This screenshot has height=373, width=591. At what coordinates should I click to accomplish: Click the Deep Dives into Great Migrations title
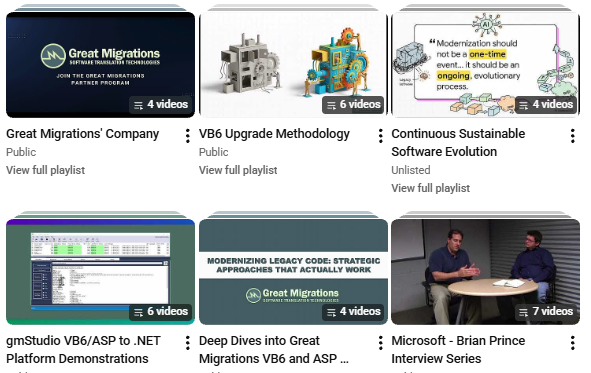click(x=274, y=350)
